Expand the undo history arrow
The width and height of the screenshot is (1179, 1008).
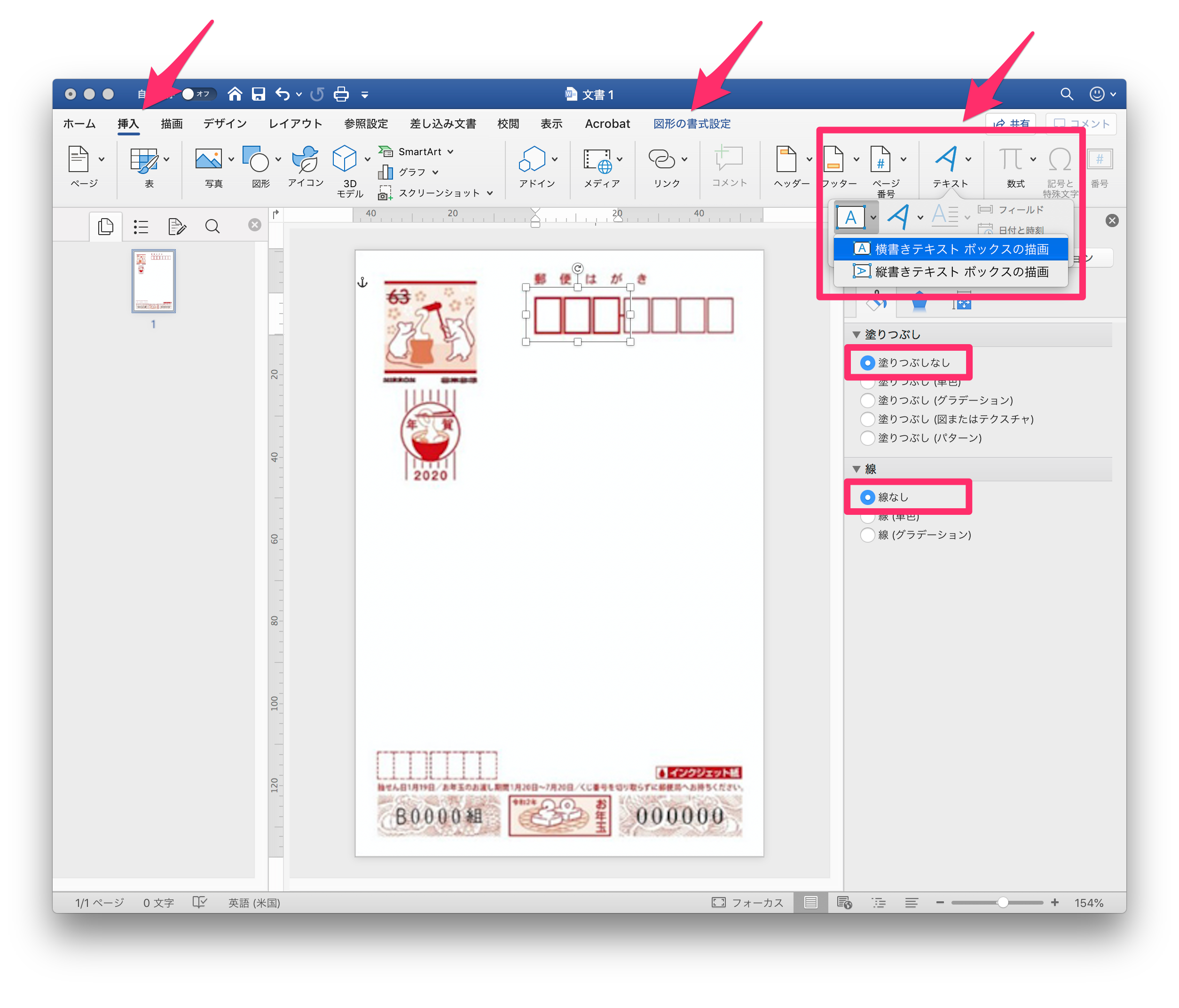pos(299,94)
